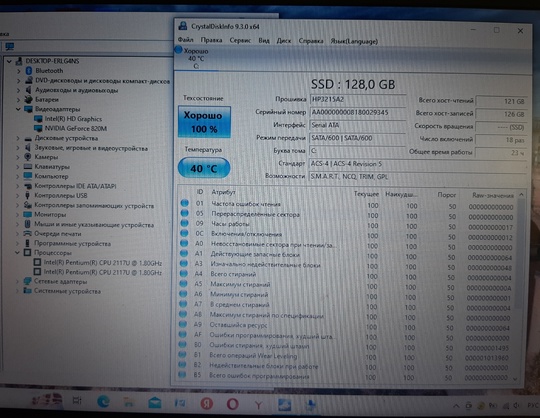Open the Язык(Language) menu

(x=354, y=41)
